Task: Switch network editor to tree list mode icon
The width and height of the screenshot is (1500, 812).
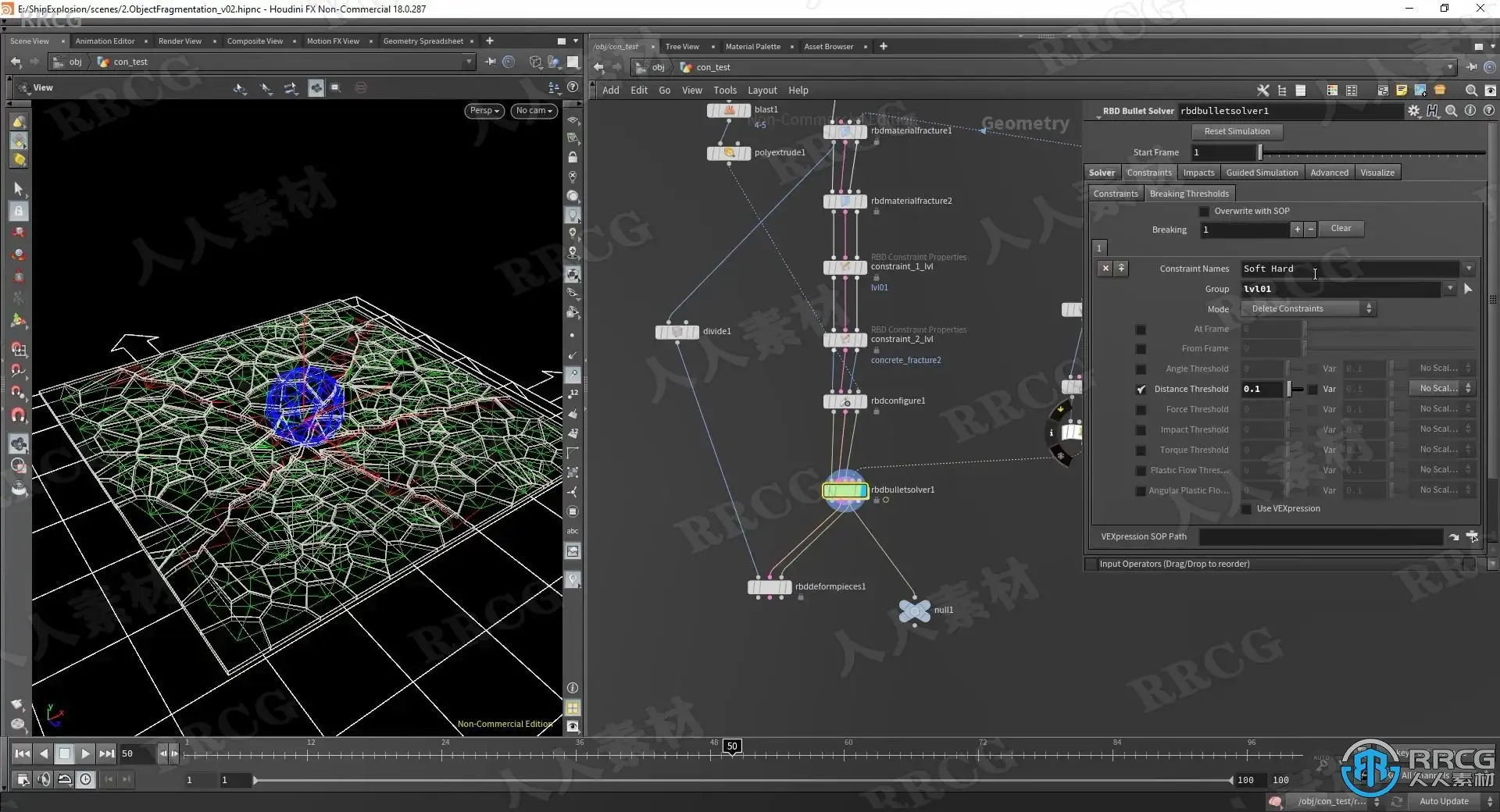Action: point(1281,91)
